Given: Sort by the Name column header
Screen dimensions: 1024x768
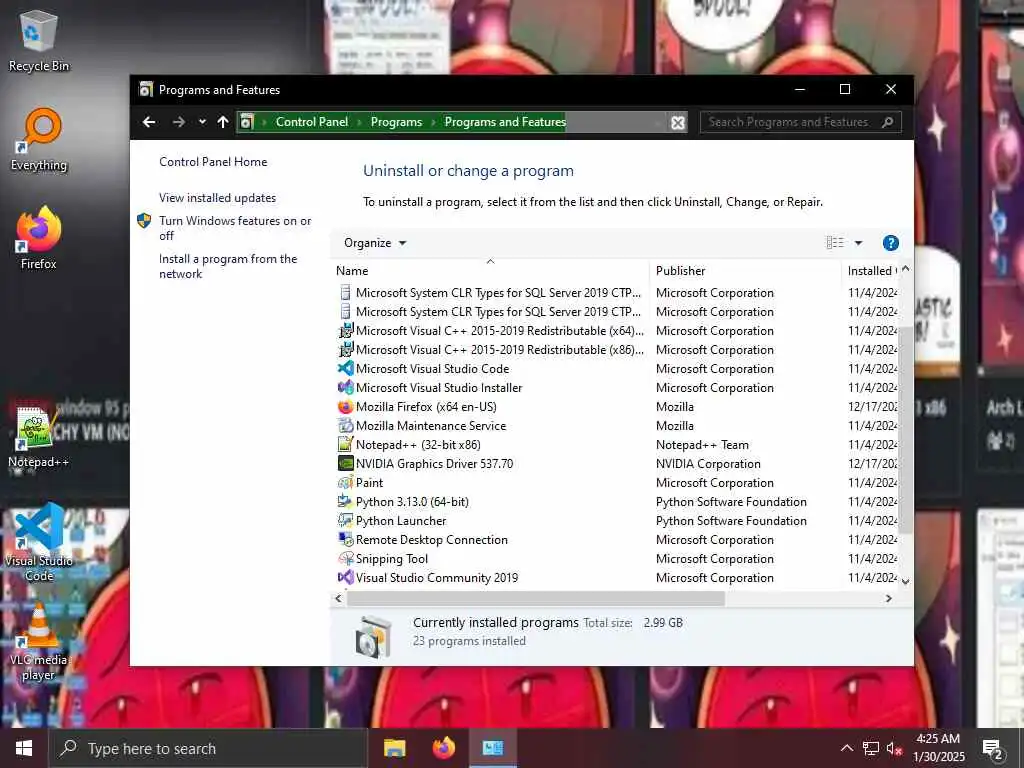Looking at the screenshot, I should tap(490, 270).
